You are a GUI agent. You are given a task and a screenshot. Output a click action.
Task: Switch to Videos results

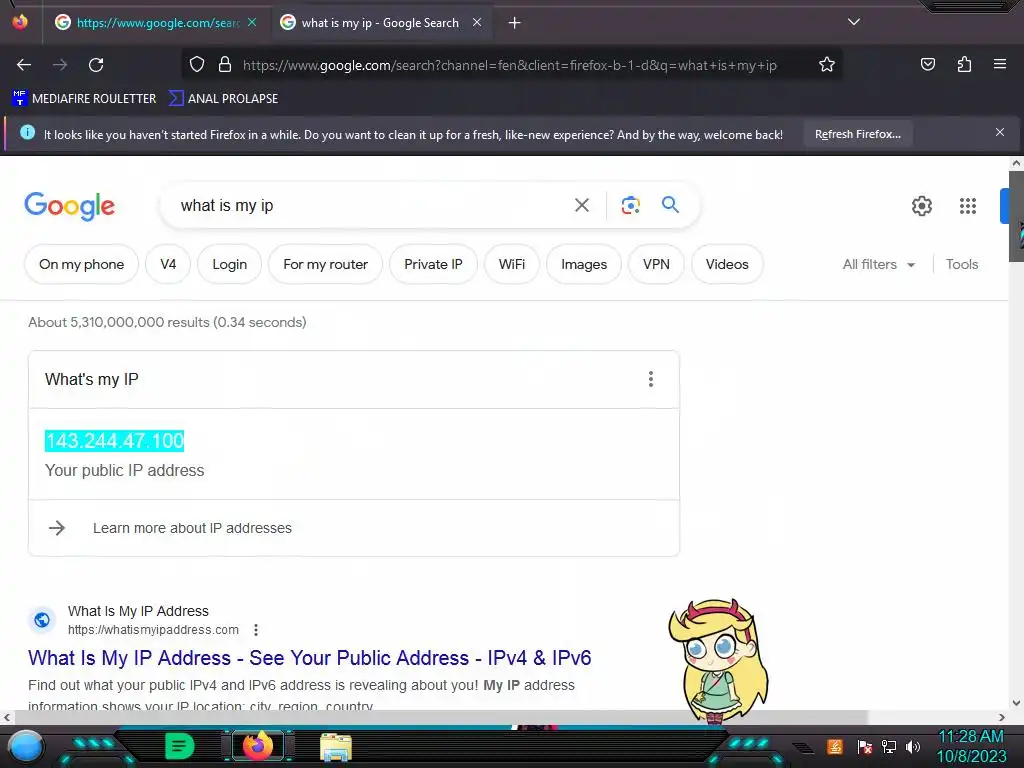727,264
